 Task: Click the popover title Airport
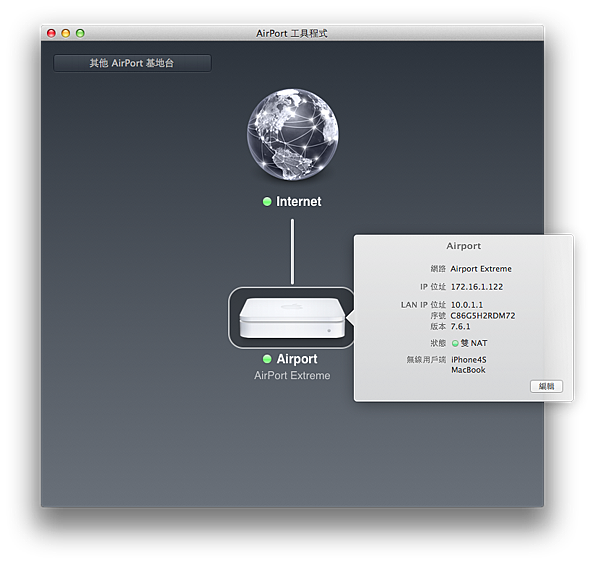[463, 246]
